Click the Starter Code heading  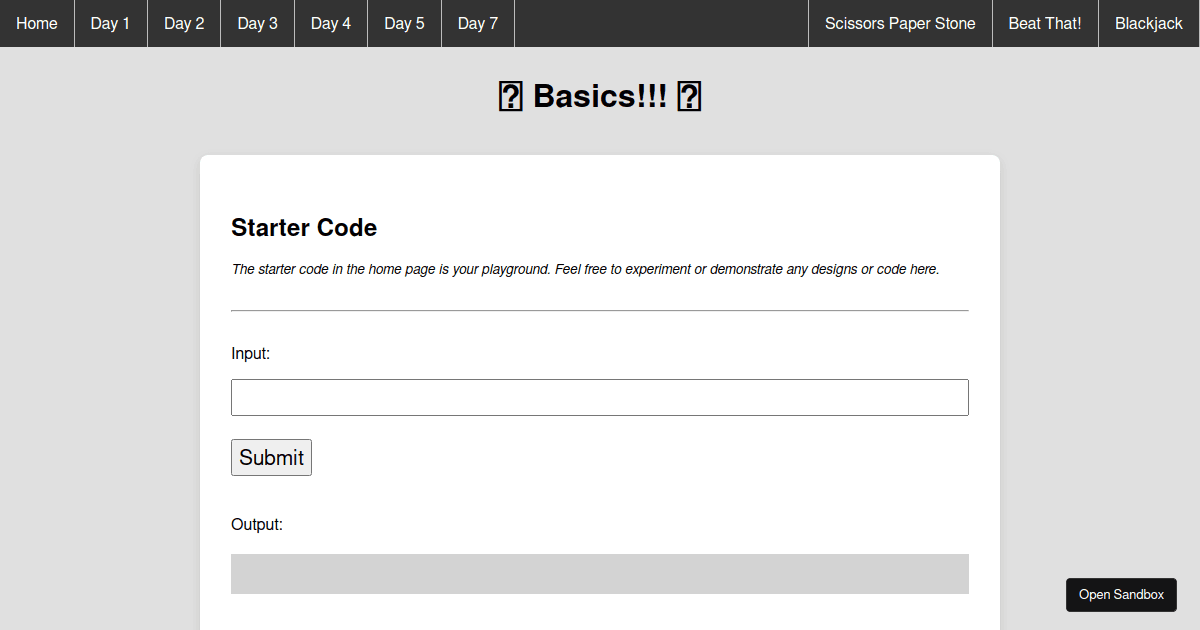tap(303, 228)
